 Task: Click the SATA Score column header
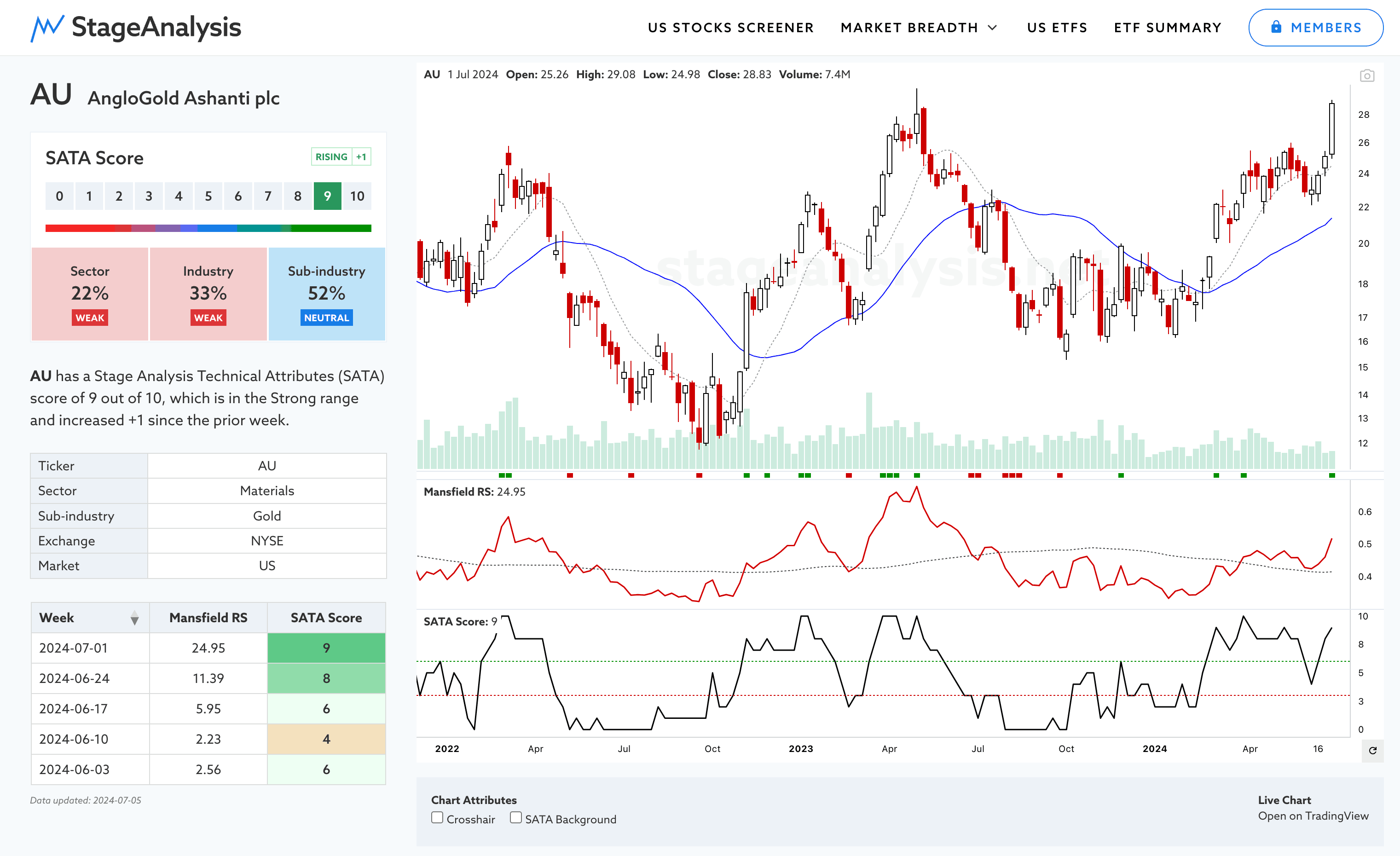[326, 618]
